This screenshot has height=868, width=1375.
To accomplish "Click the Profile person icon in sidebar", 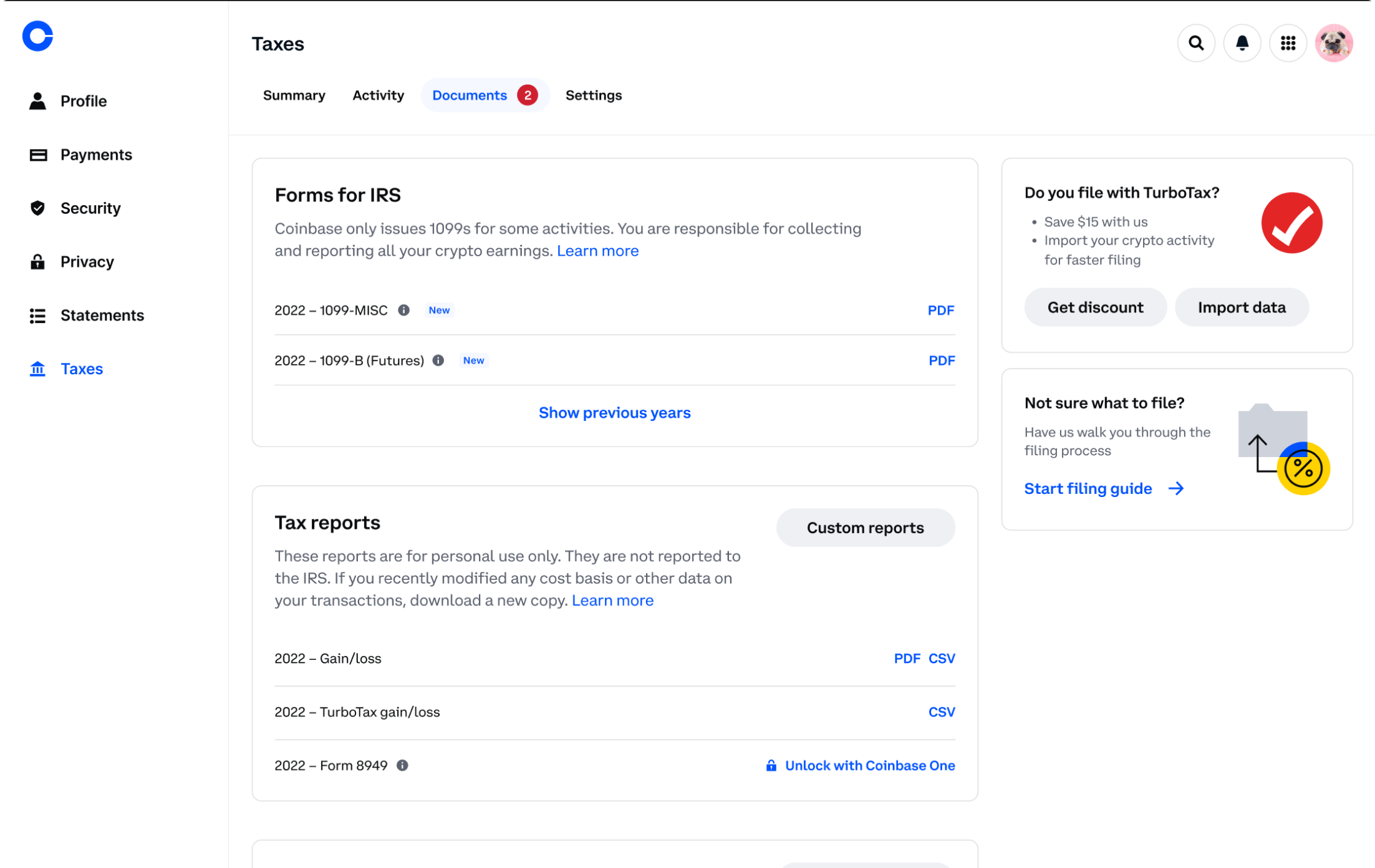I will 37,101.
